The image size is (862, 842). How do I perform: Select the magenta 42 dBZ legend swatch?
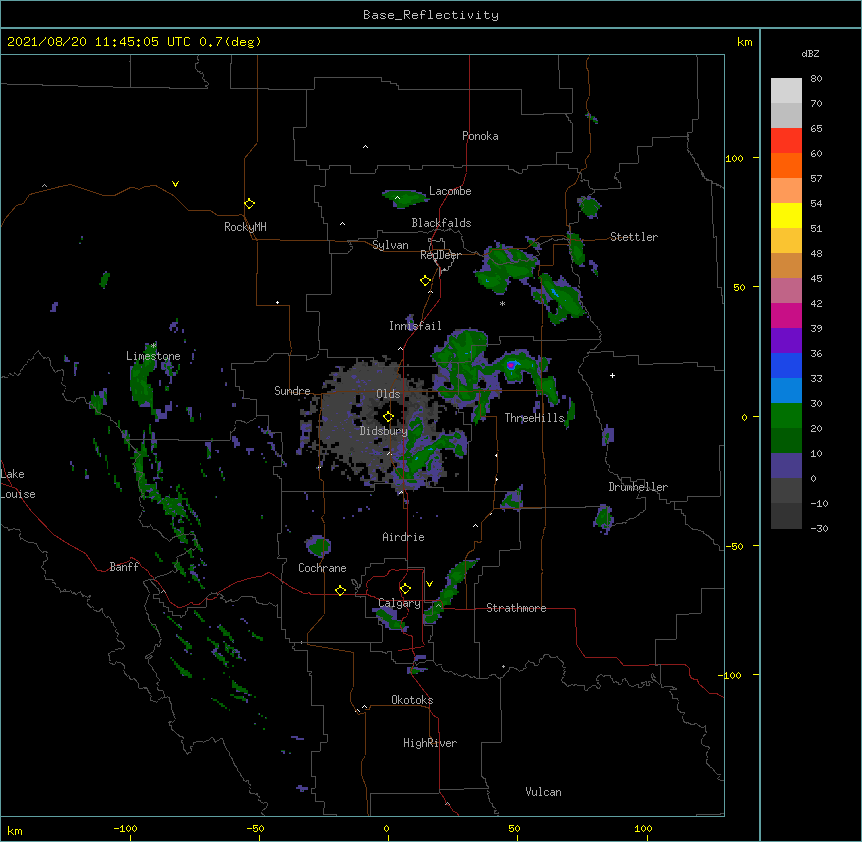(786, 315)
